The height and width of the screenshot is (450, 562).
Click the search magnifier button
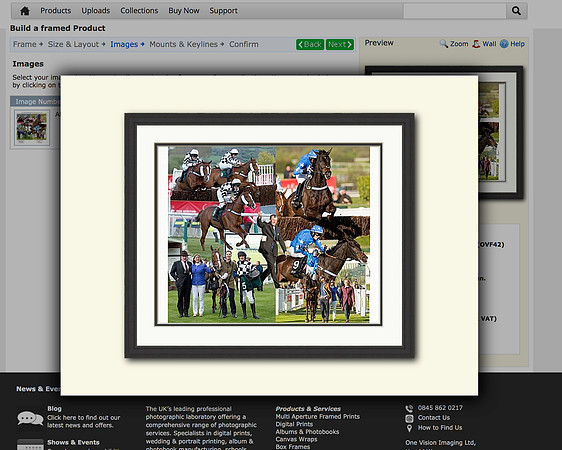(x=516, y=11)
